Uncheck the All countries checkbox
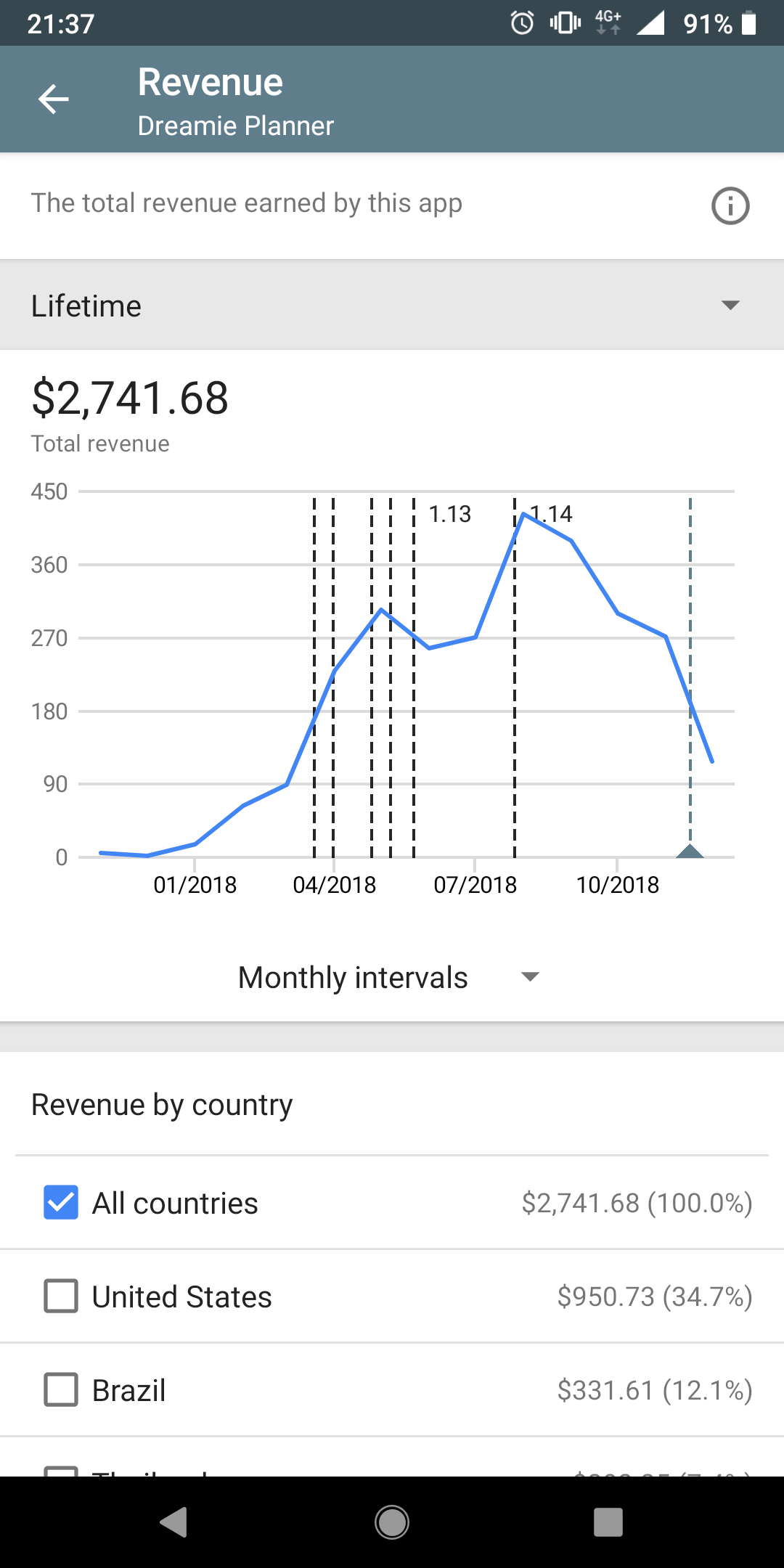The image size is (784, 1568). click(61, 1202)
